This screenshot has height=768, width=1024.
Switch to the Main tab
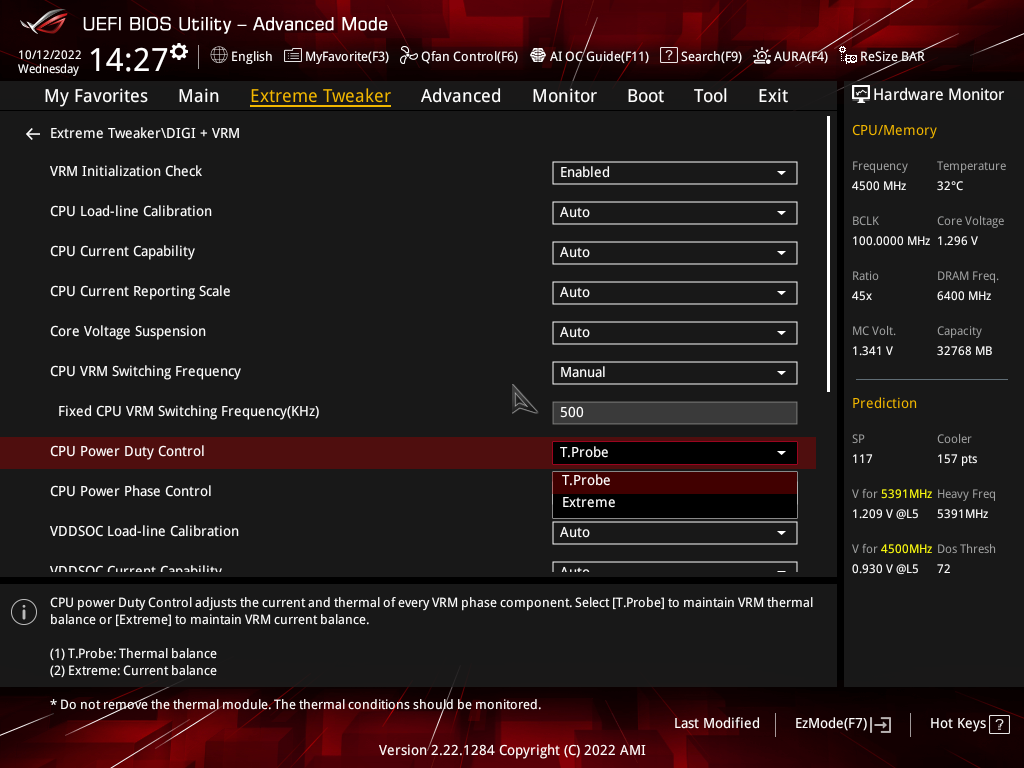[x=199, y=96]
